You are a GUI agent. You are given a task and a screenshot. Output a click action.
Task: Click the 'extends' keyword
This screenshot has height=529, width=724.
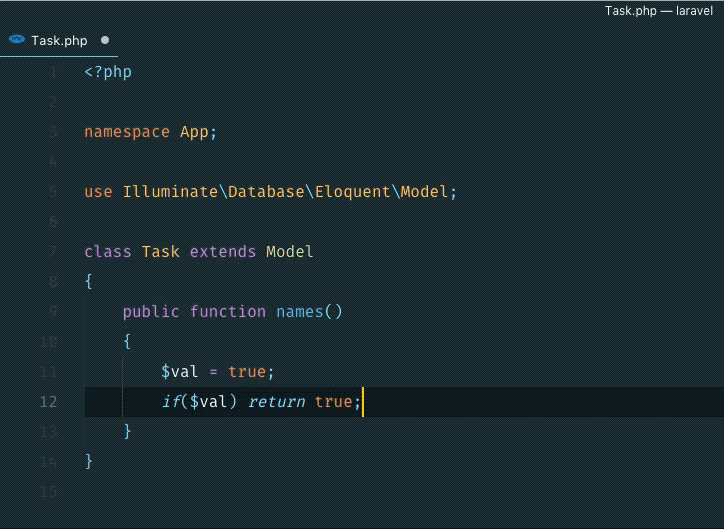(223, 252)
